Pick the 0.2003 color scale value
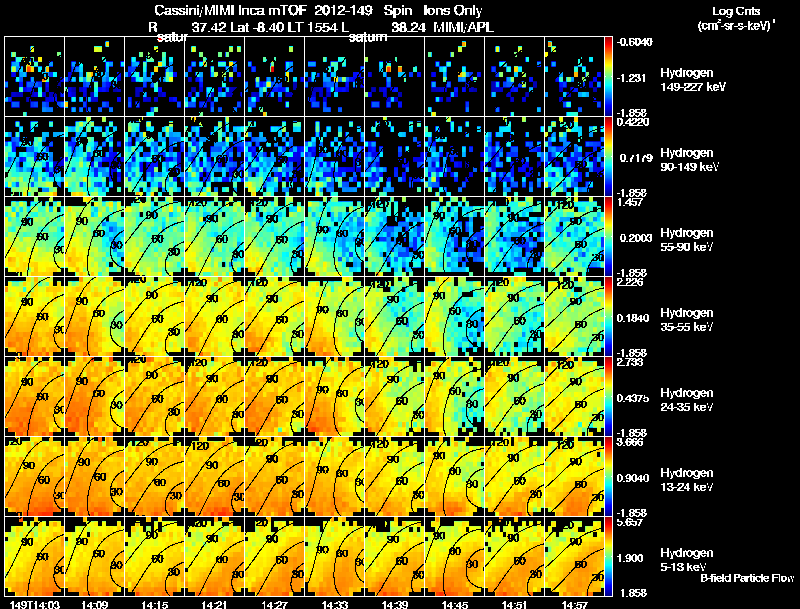Viewport: 800px width, 609px height. (x=634, y=238)
